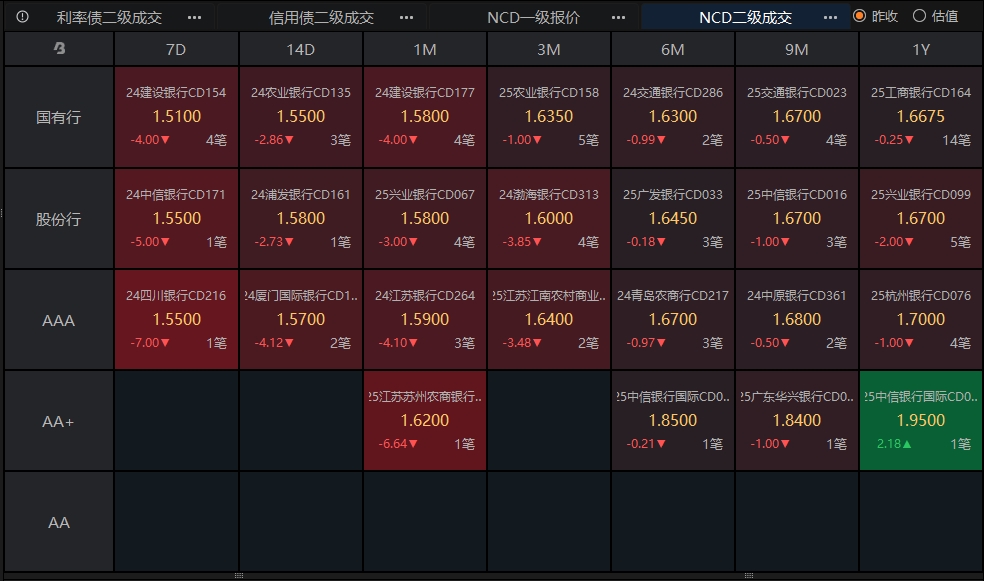Open the more menu for 信用债二级成交
Image resolution: width=984 pixels, height=581 pixels.
[407, 18]
